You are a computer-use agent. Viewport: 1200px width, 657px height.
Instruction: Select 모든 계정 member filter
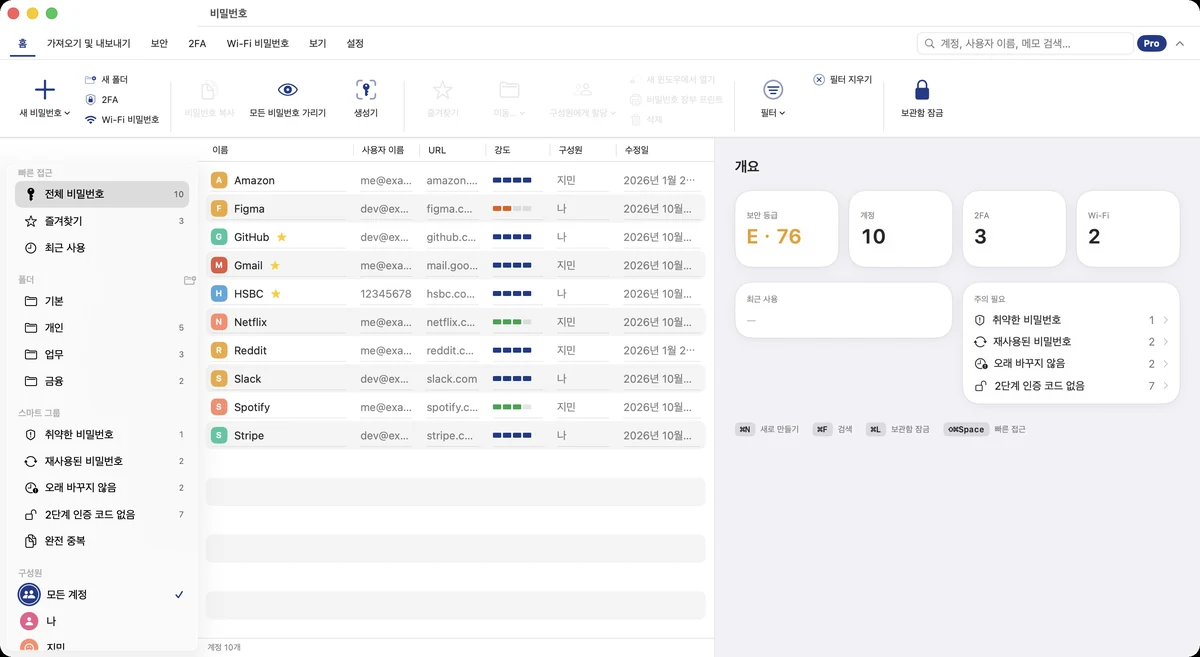pyautogui.click(x=102, y=595)
